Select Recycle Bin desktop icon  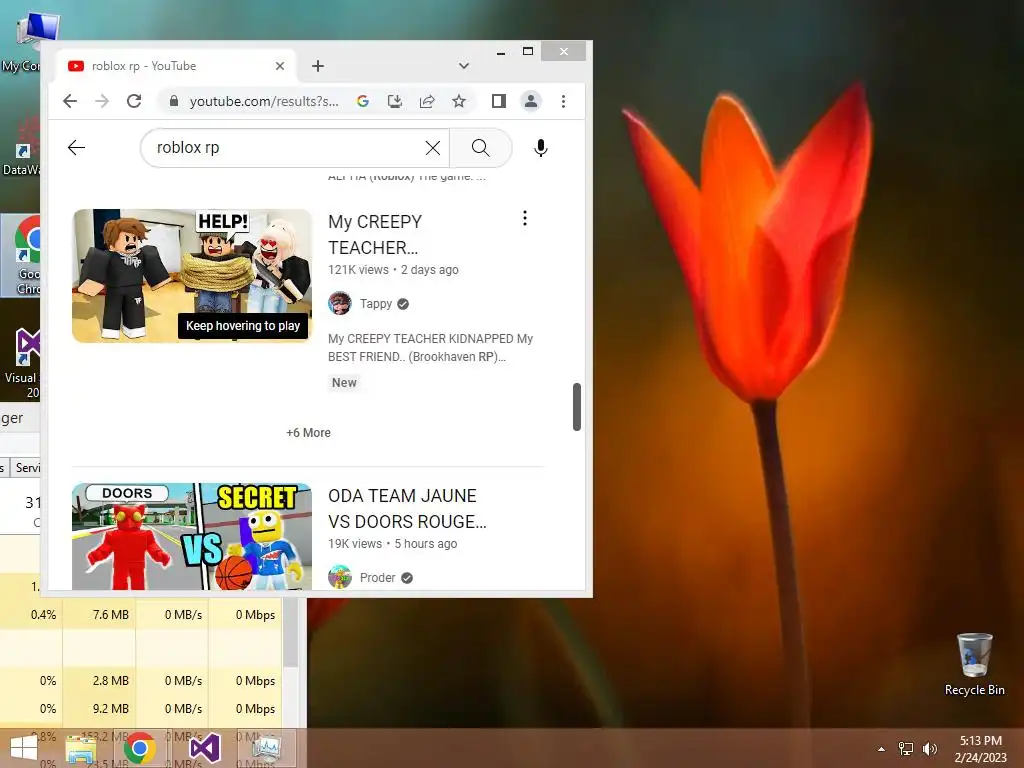click(x=974, y=664)
